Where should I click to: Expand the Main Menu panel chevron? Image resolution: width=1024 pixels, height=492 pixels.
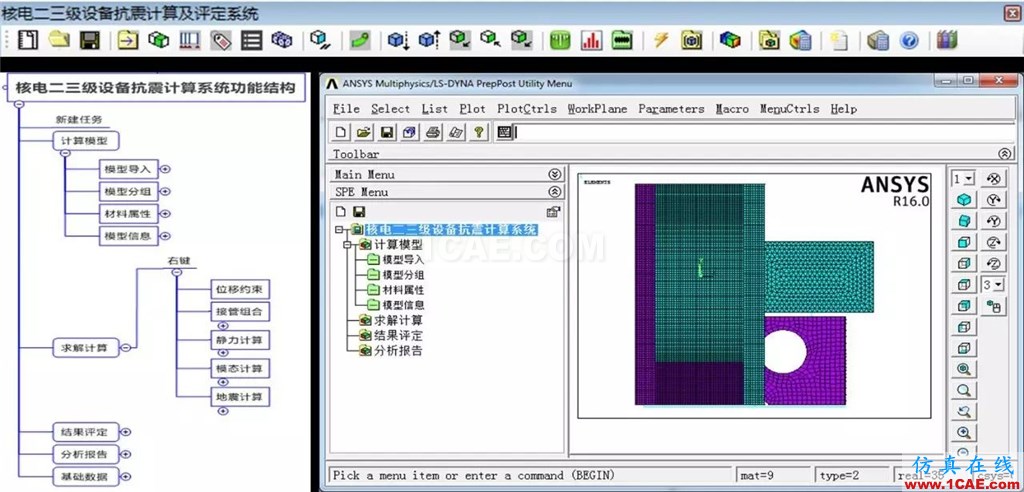[x=554, y=174]
